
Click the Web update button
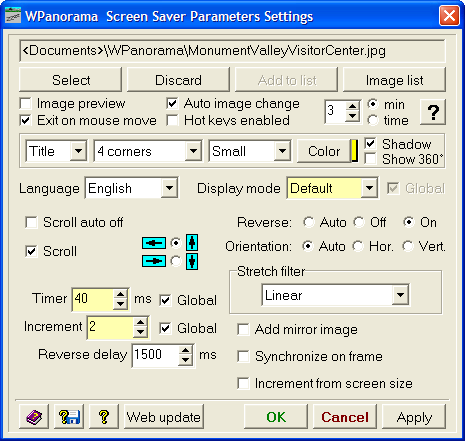click(164, 417)
